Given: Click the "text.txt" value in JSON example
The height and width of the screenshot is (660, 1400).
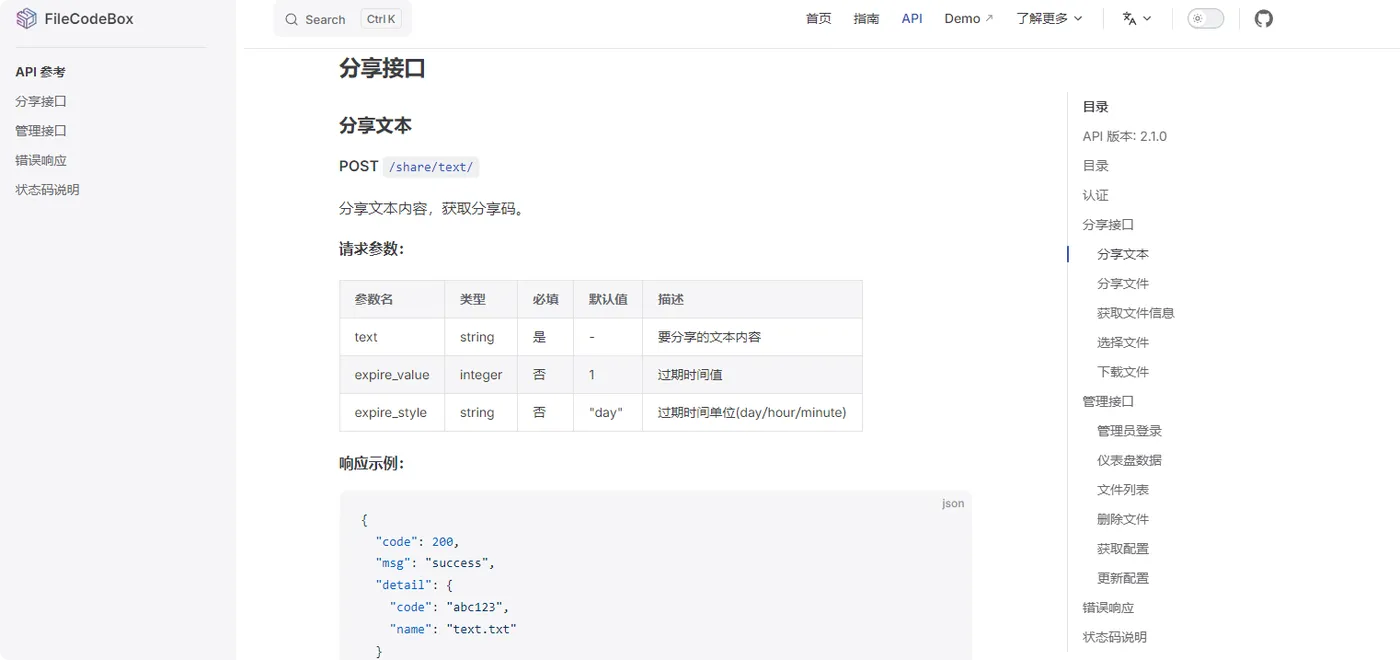Looking at the screenshot, I should pyautogui.click(x=481, y=629).
